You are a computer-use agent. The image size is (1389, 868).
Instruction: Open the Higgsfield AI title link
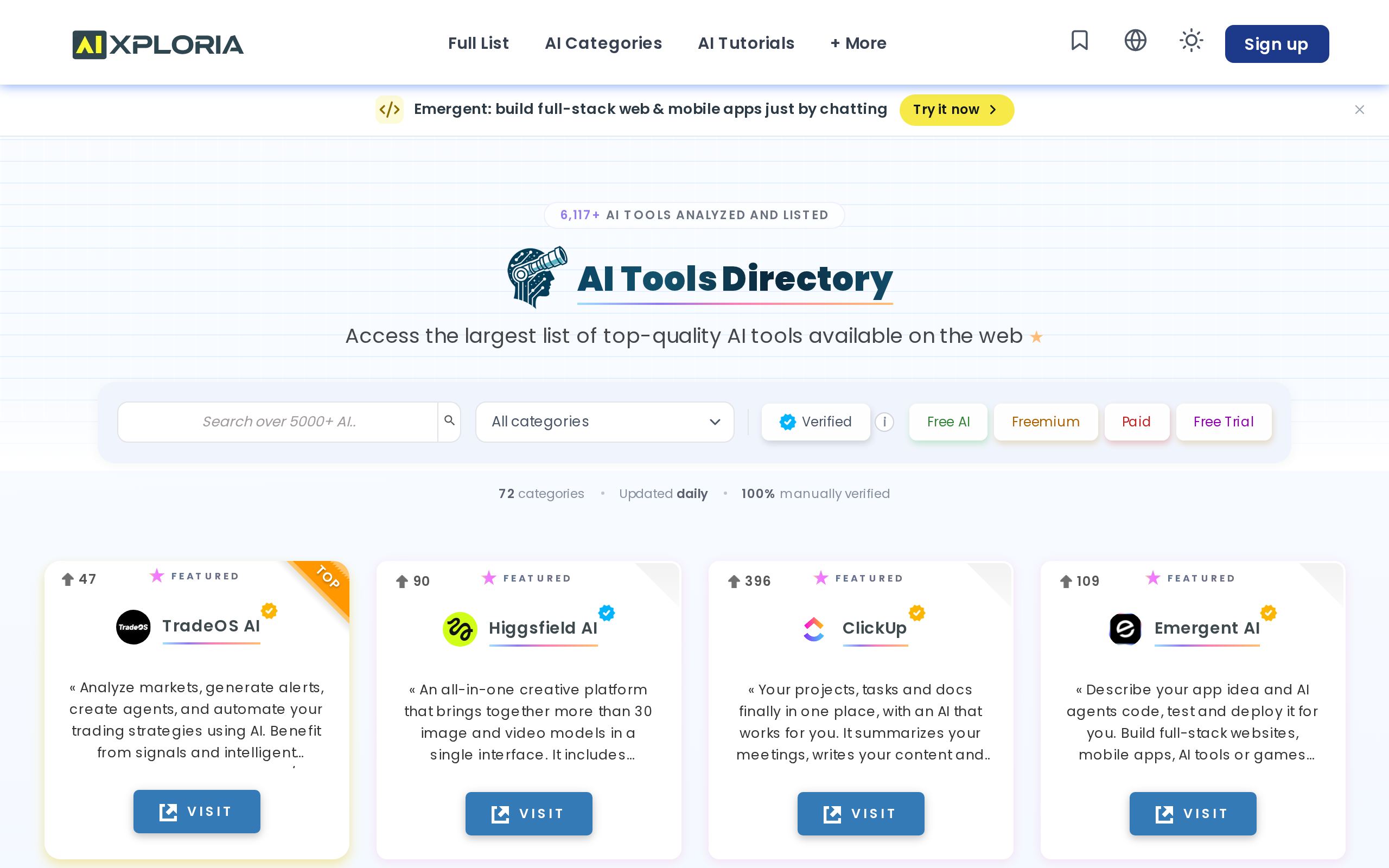(x=543, y=629)
